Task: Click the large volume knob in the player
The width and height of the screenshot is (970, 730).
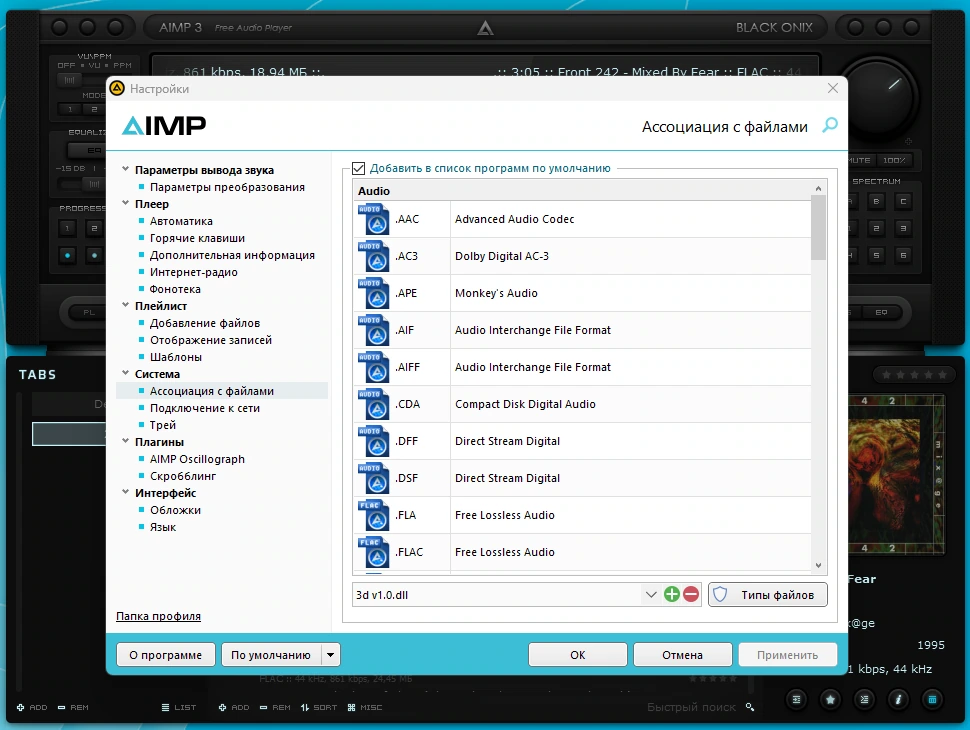Action: (x=875, y=96)
